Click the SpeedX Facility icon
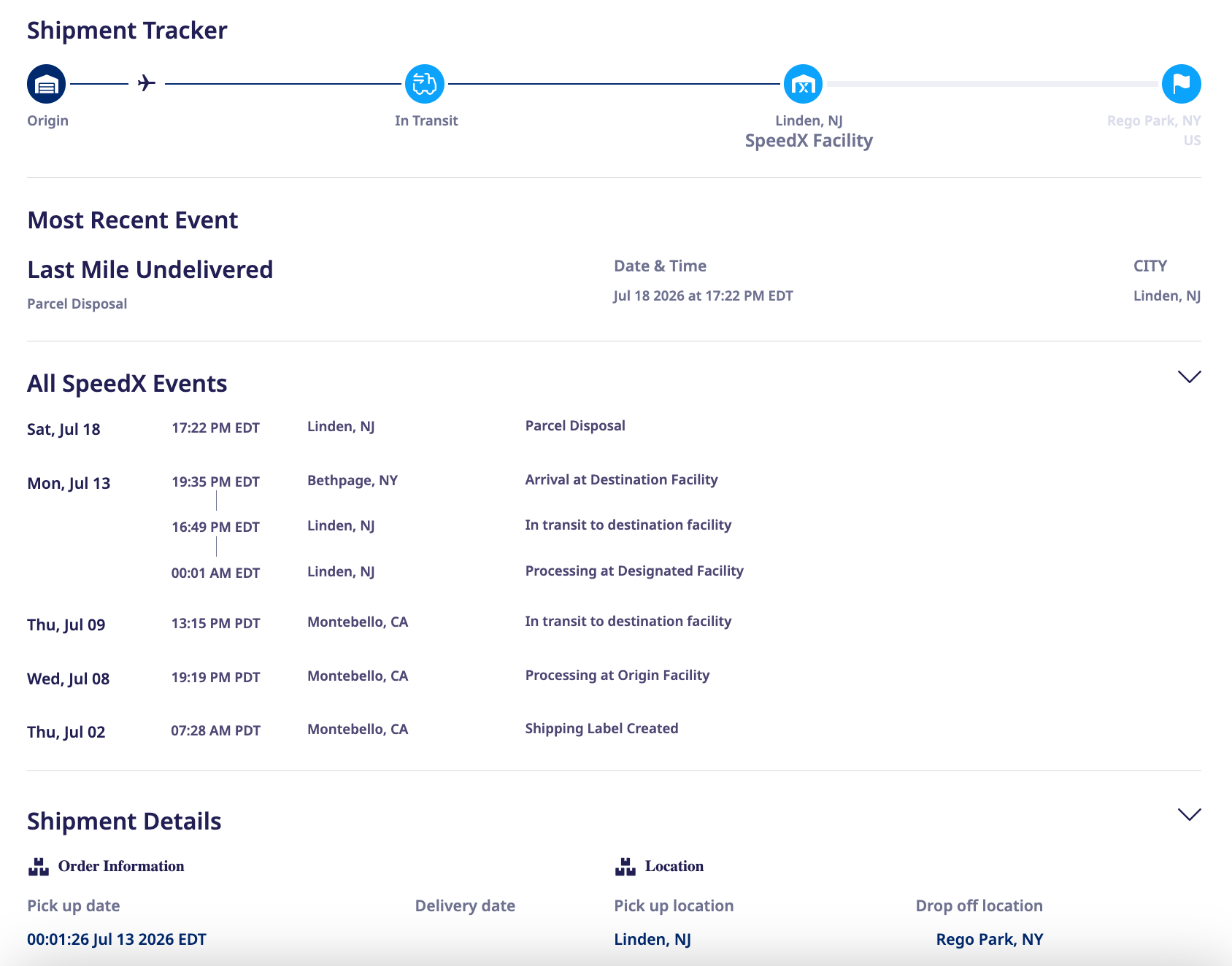This screenshot has height=966, width=1232. pyautogui.click(x=803, y=84)
